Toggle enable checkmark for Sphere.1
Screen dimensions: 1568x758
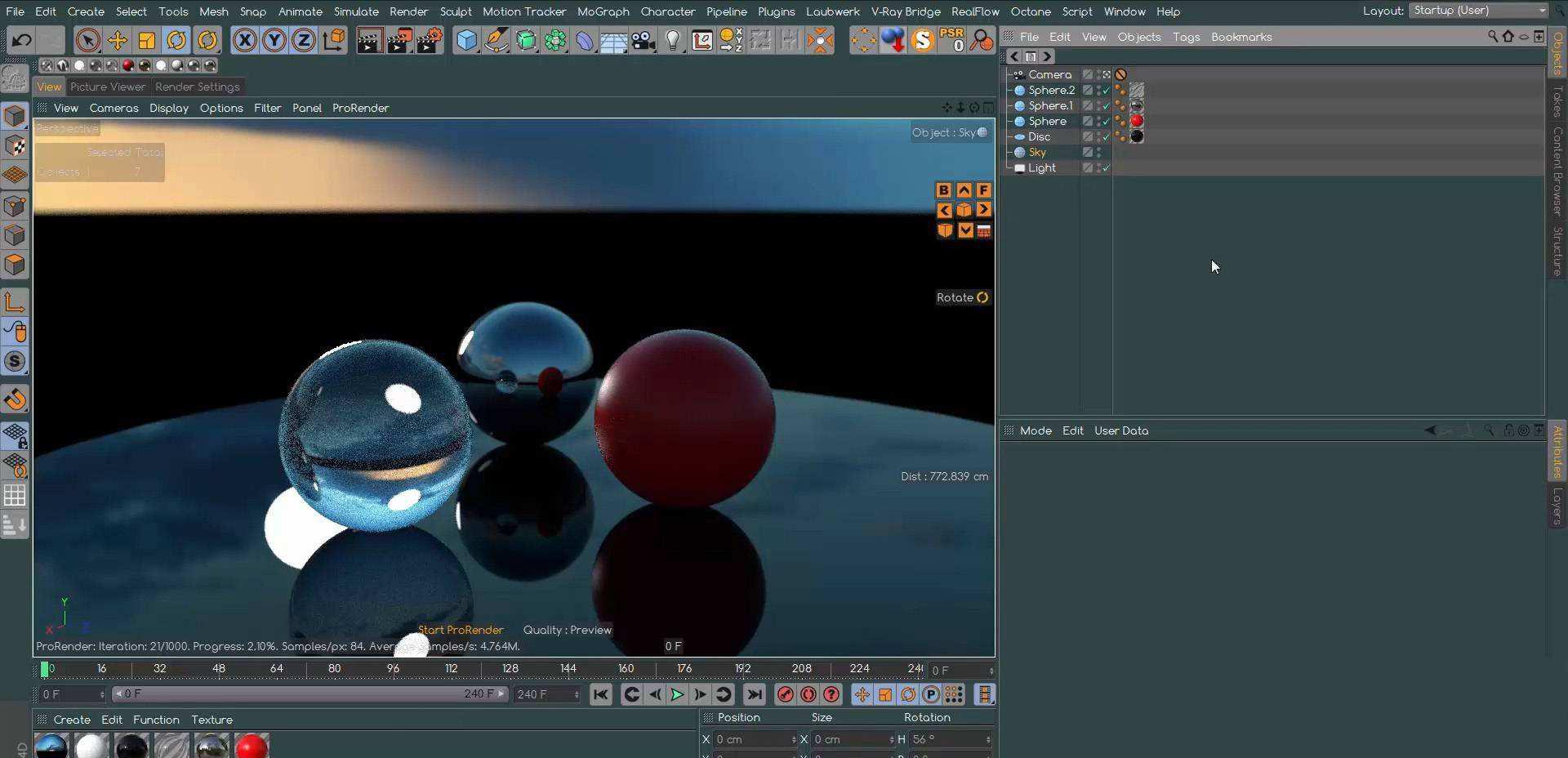pyautogui.click(x=1107, y=105)
